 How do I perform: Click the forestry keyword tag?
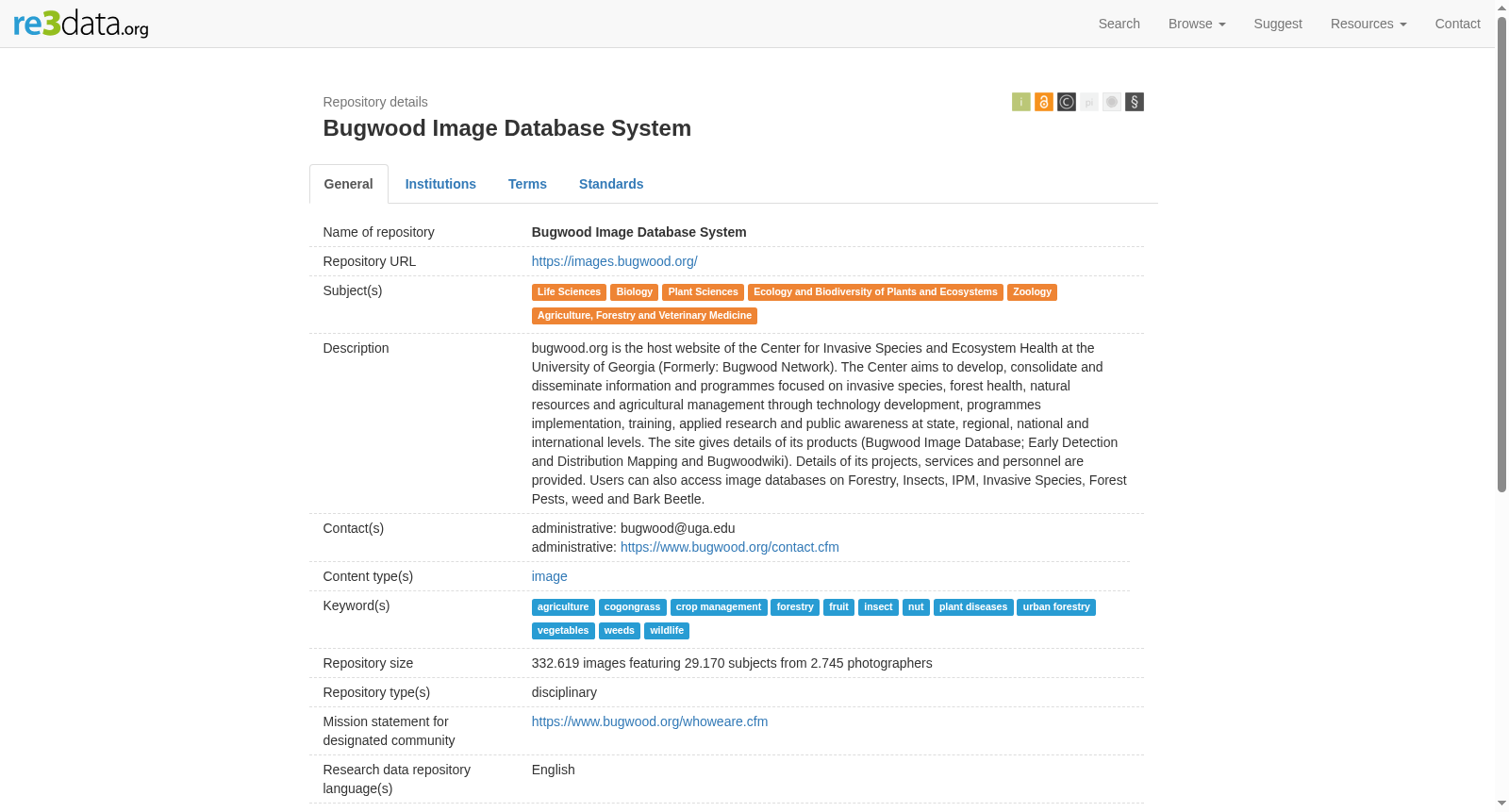click(x=795, y=607)
